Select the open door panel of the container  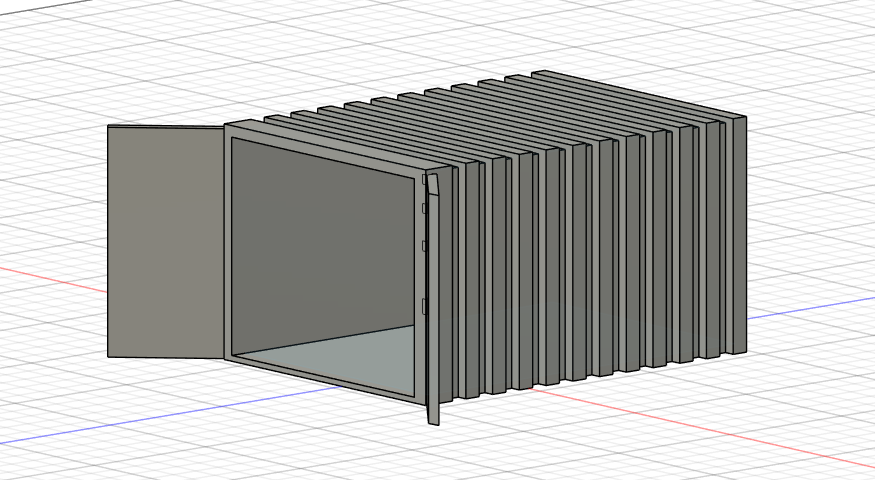(166, 241)
